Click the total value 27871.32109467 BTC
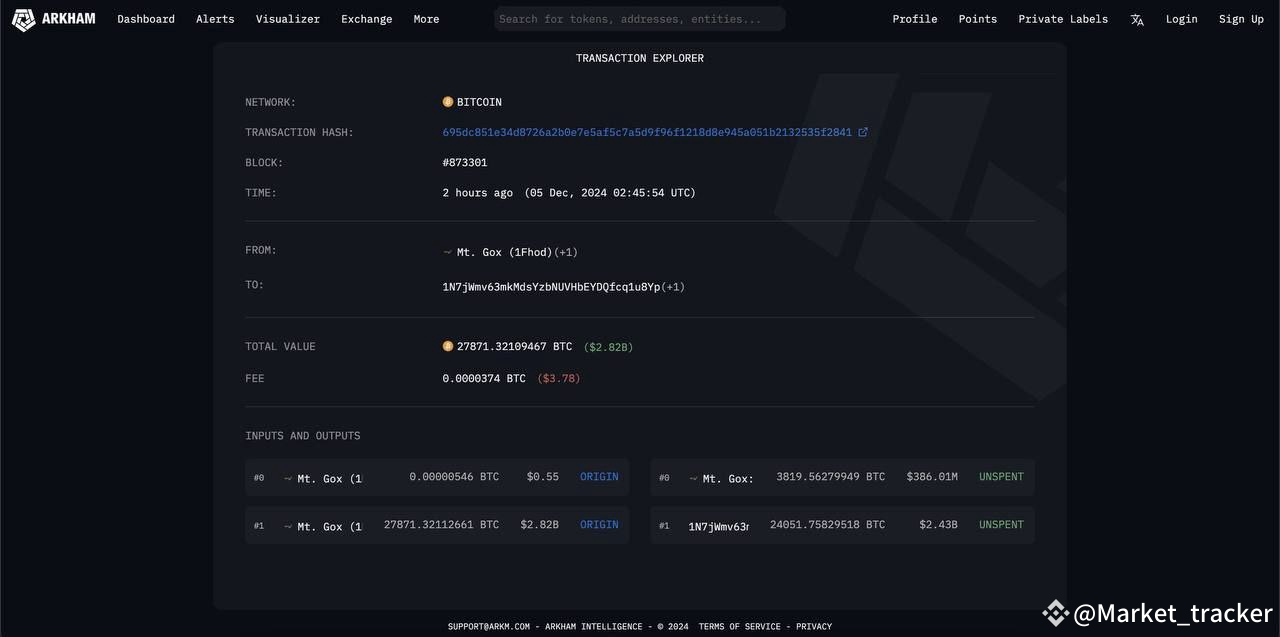The image size is (1280, 637). pyautogui.click(x=514, y=347)
